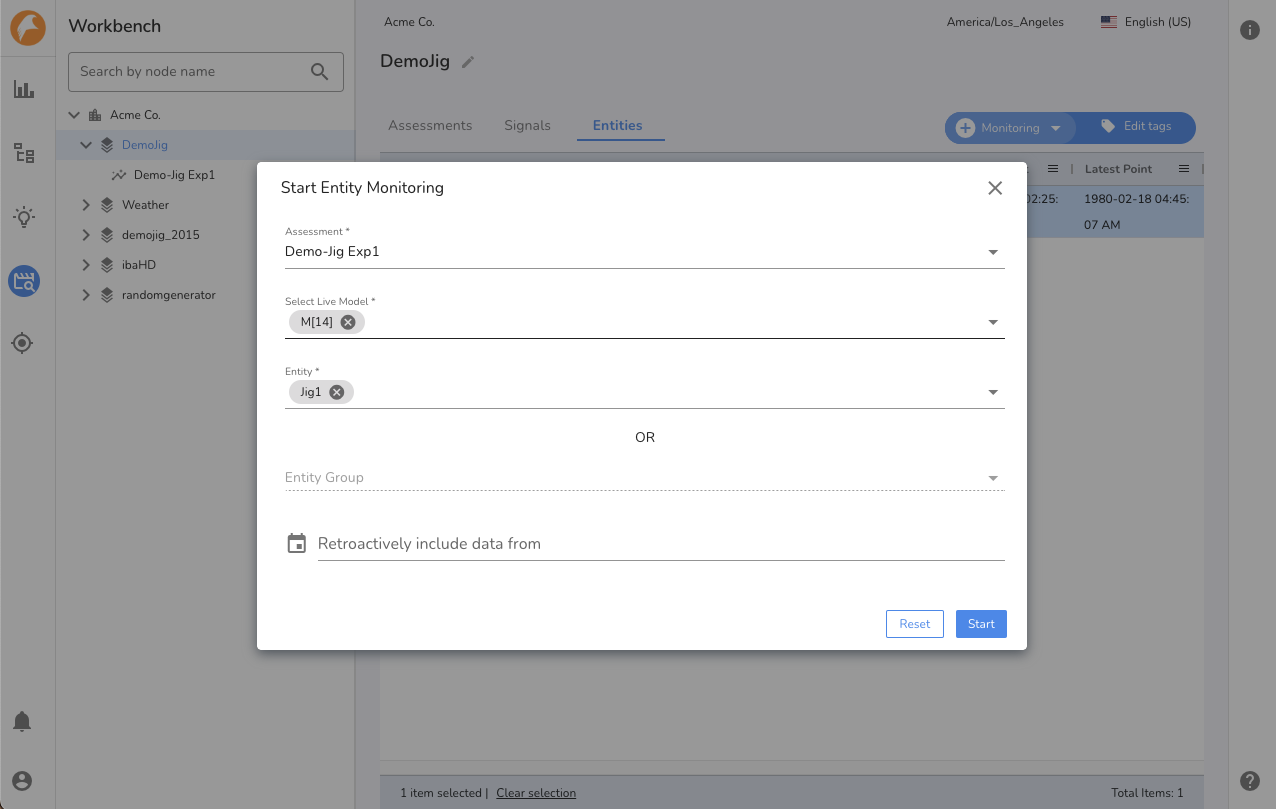
Task: Click the Monitoring plus icon
Action: coord(966,128)
